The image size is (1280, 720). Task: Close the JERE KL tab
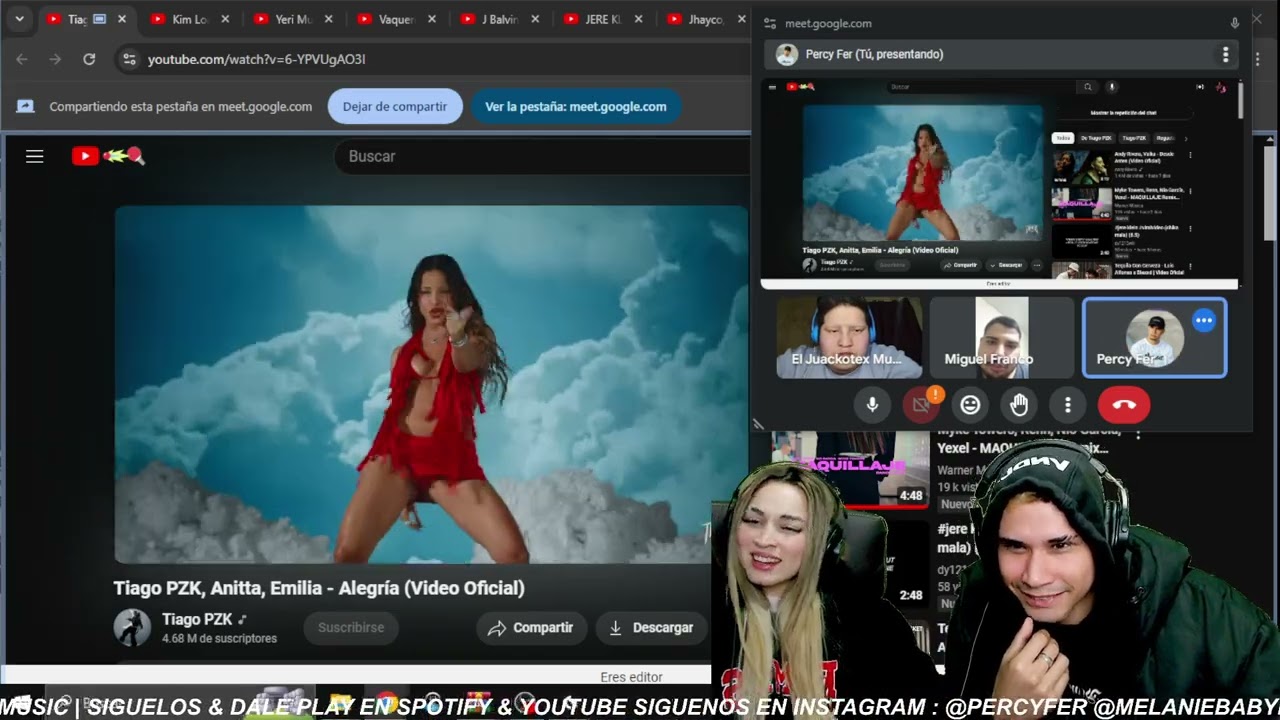637,19
